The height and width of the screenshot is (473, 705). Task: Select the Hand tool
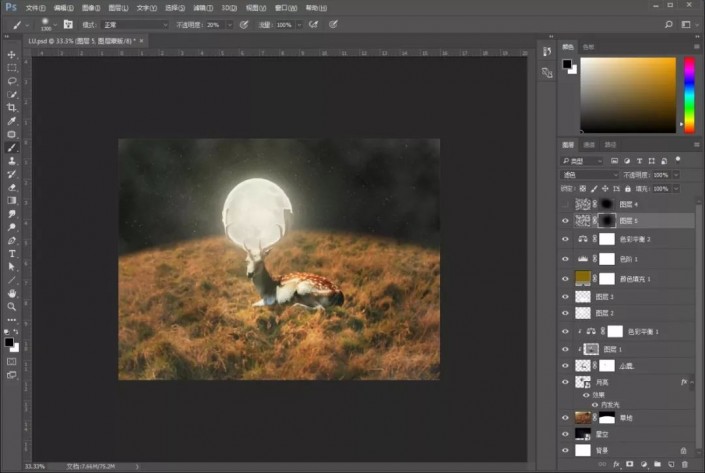12,293
